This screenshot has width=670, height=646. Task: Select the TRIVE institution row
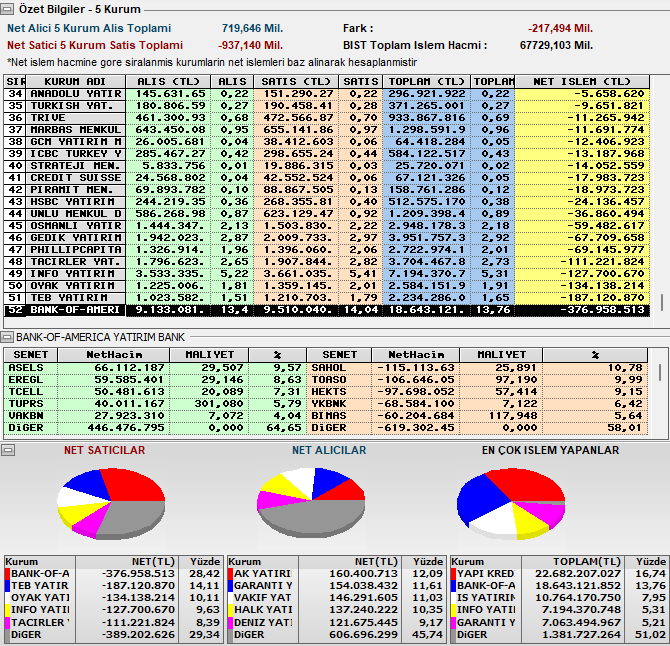[327, 118]
